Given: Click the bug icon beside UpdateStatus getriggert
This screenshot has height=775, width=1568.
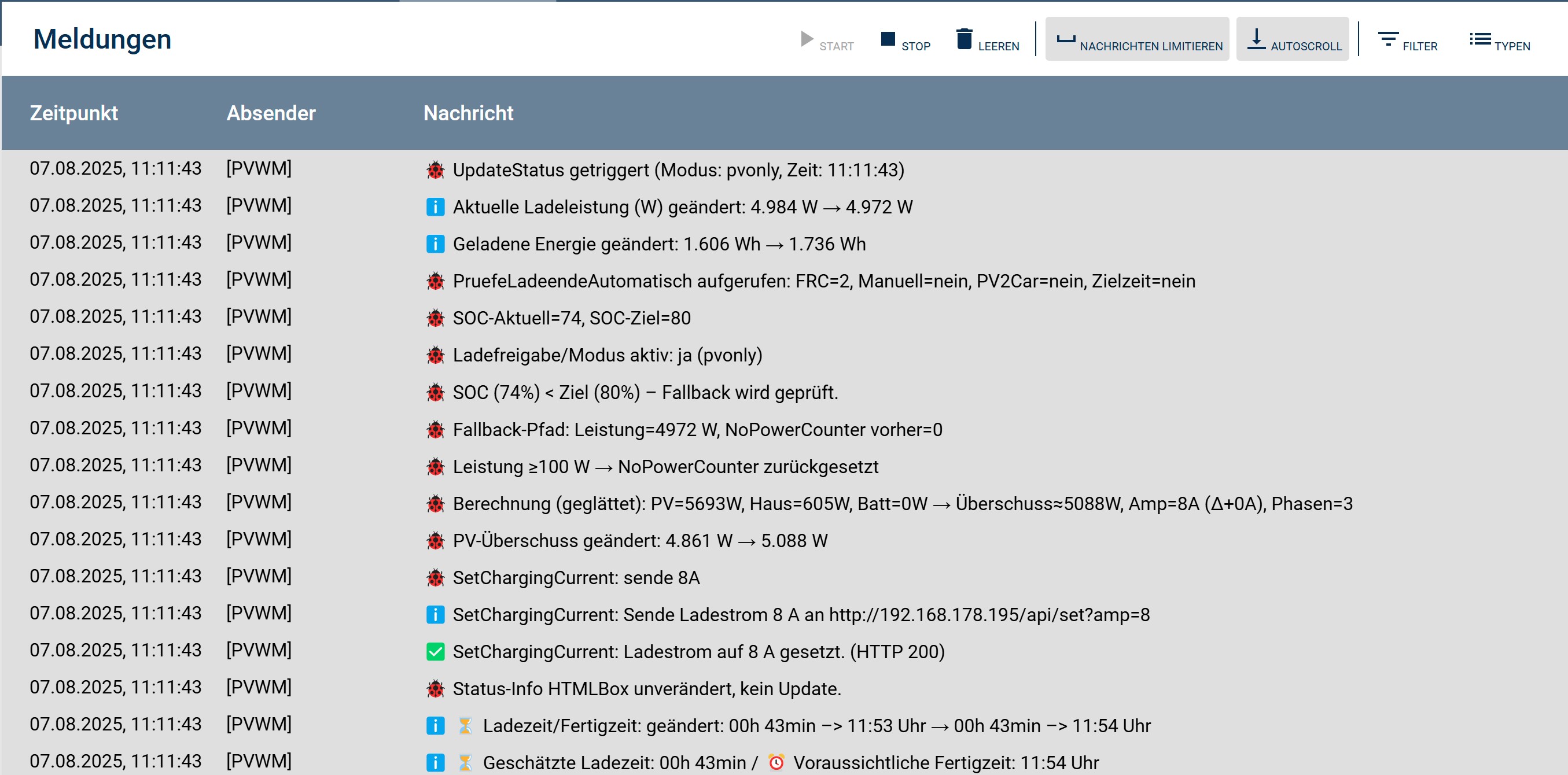Looking at the screenshot, I should tap(435, 171).
